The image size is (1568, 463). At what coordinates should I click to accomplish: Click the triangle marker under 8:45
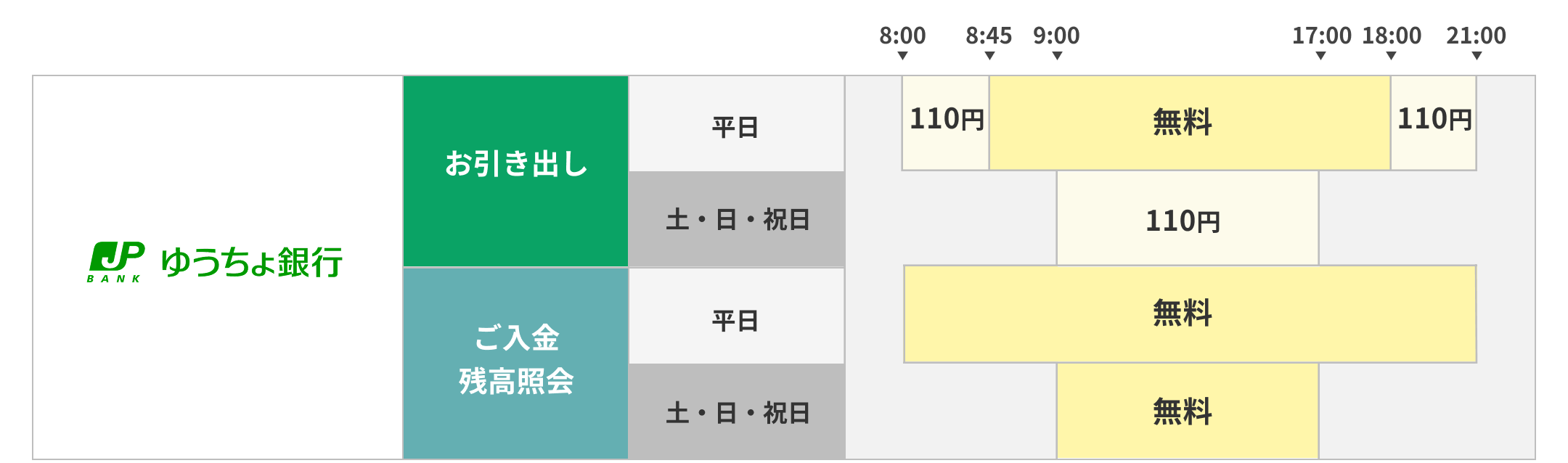click(989, 56)
